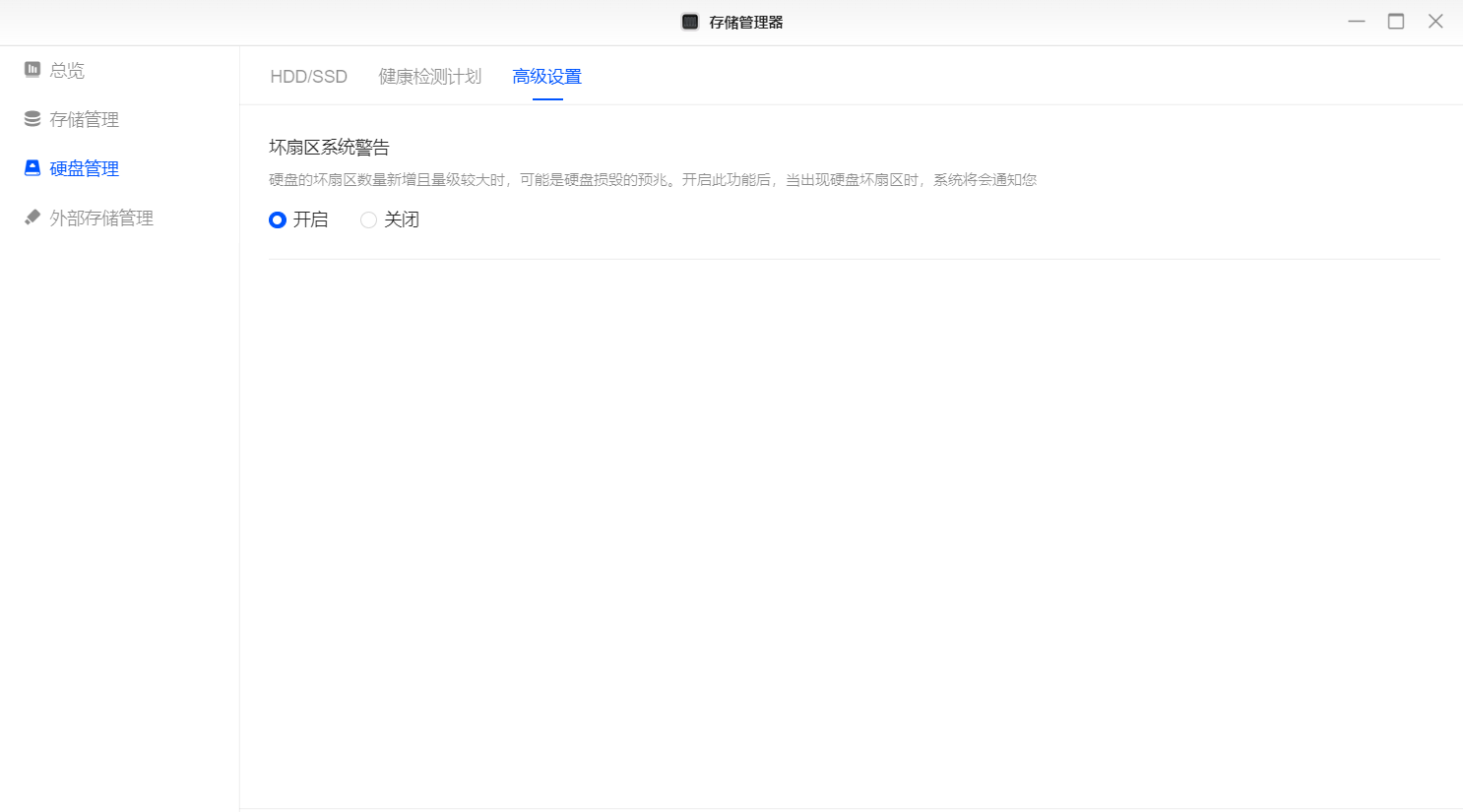This screenshot has width=1463, height=812.
Task: Click the 坏扇区系统警告 heading
Action: tap(330, 148)
